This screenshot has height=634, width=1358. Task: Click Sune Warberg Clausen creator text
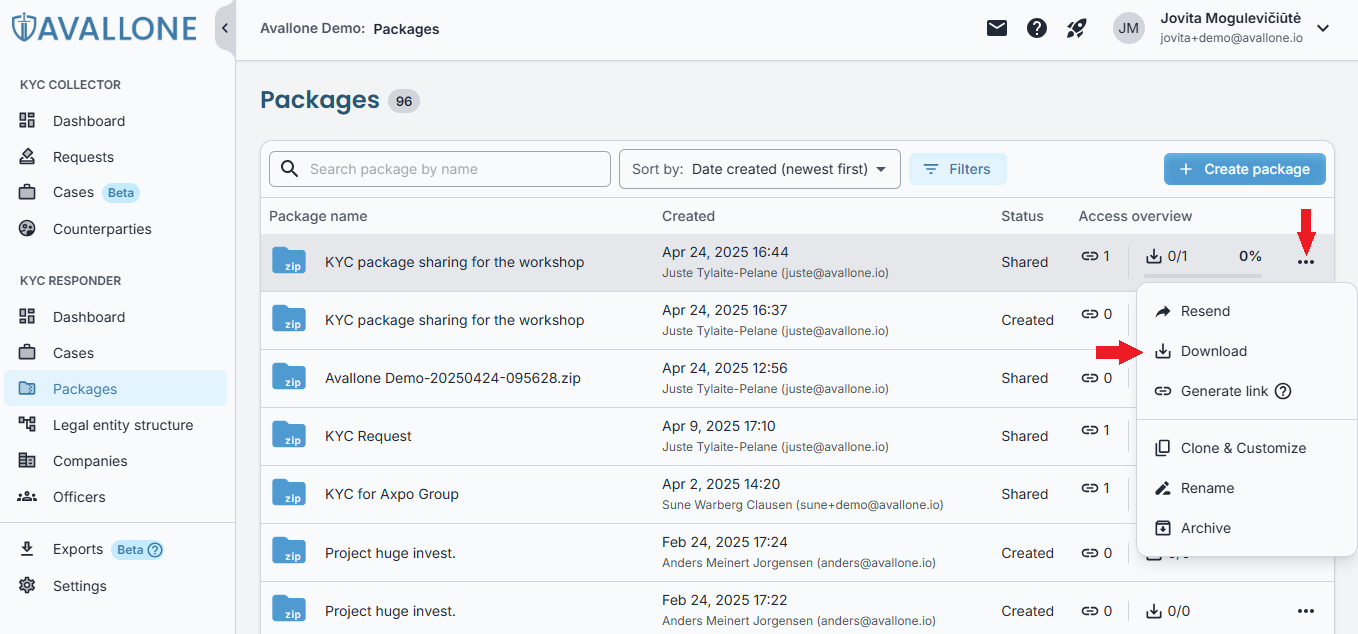point(803,505)
